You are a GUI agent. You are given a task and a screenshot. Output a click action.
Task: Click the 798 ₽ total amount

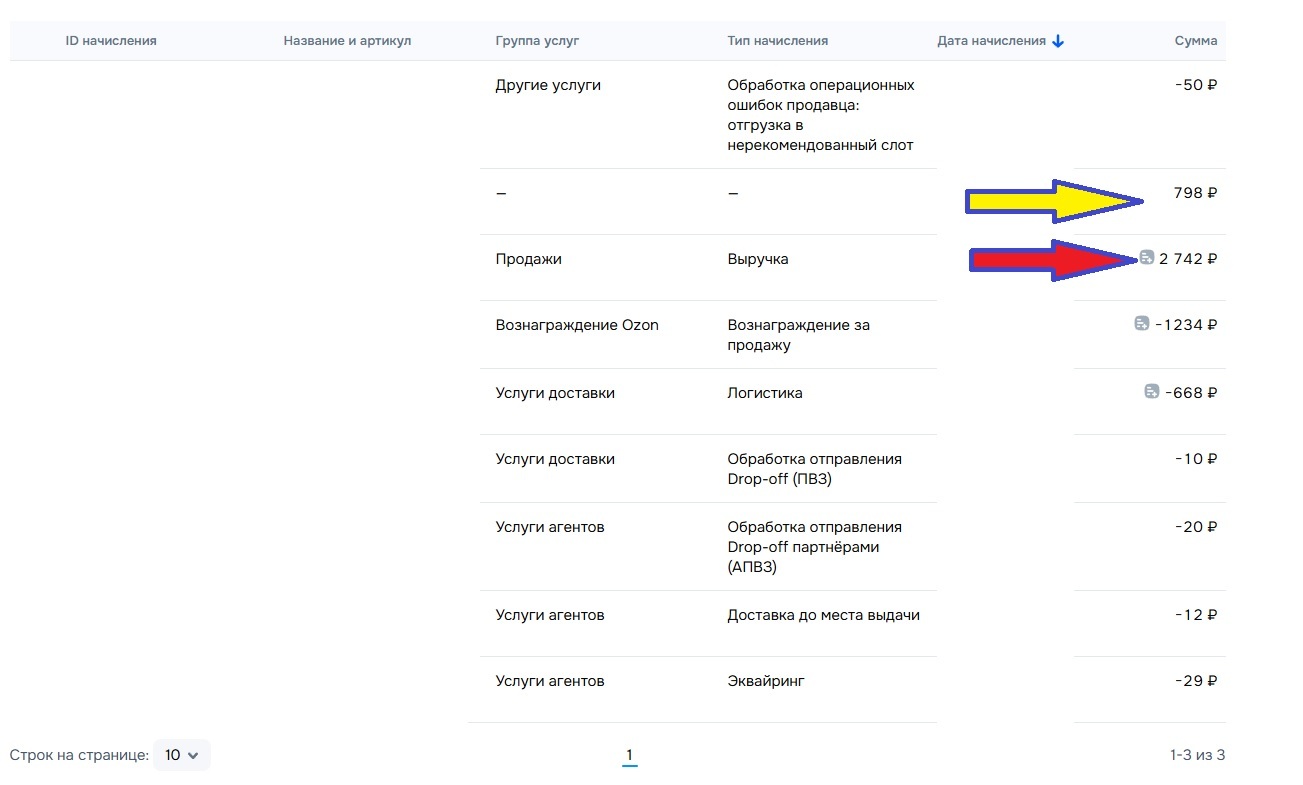[x=1194, y=193]
